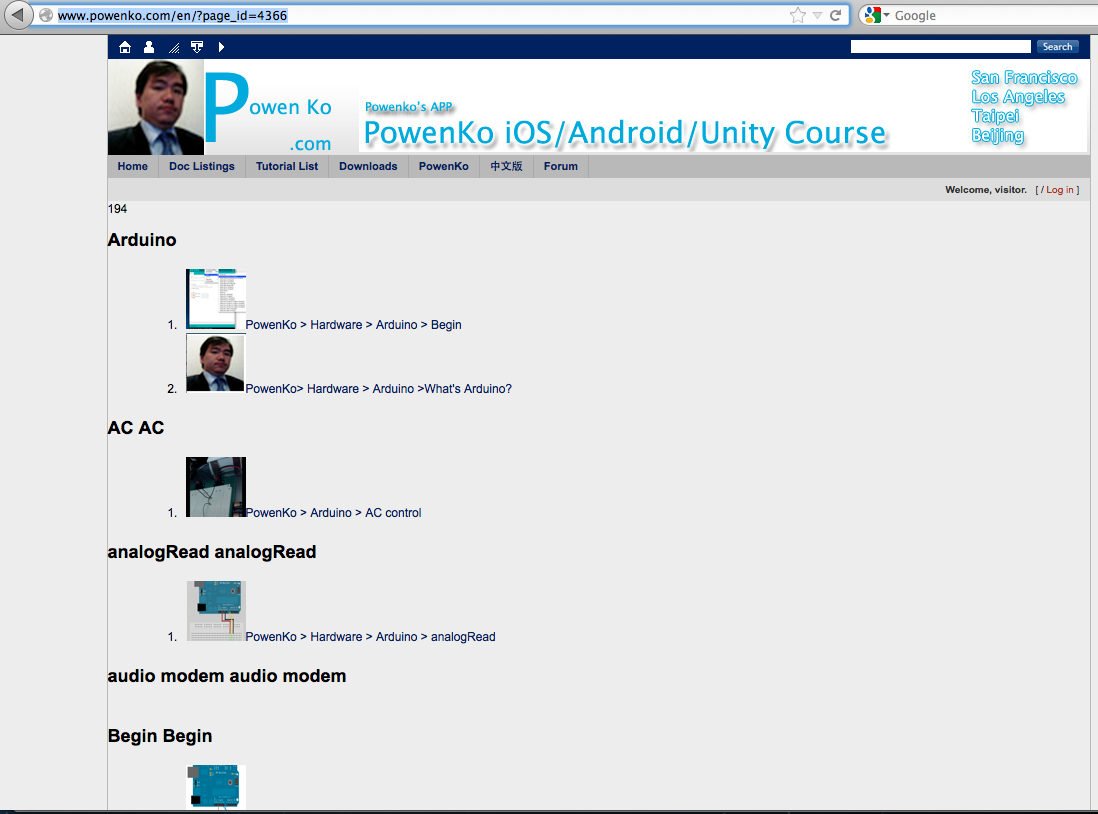1098x814 pixels.
Task: Open the Arduino thumbnail under Begin Begin
Action: click(x=216, y=787)
